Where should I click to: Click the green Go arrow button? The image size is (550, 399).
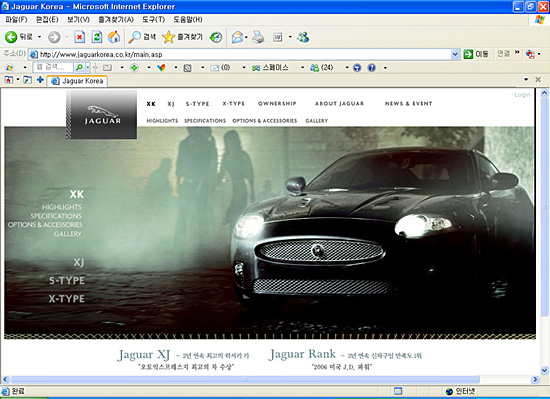(468, 54)
